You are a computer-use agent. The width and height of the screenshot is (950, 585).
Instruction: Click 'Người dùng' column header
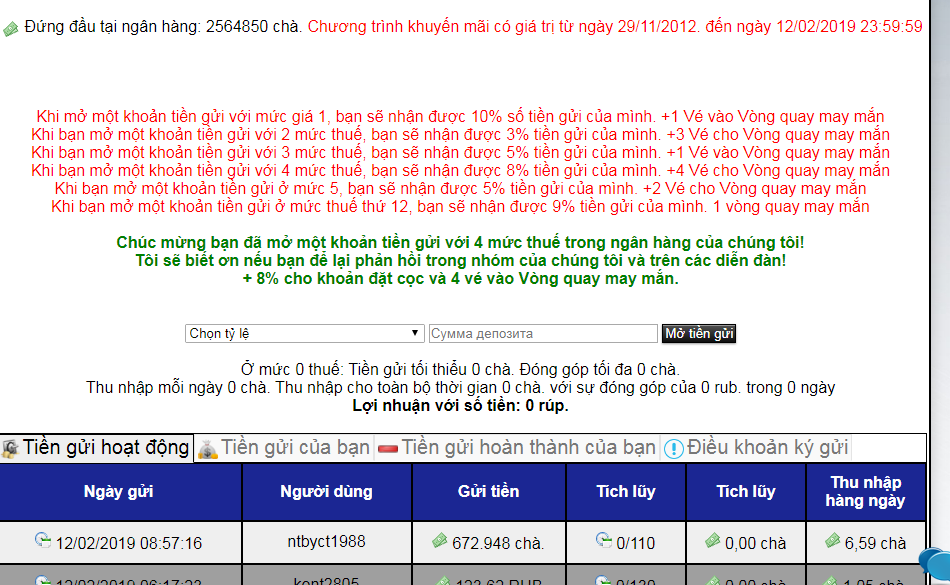[327, 492]
